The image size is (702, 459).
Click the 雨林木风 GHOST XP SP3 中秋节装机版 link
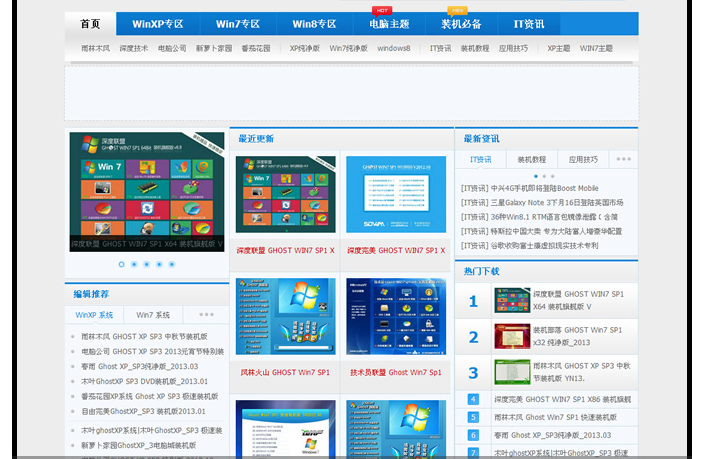(144, 337)
